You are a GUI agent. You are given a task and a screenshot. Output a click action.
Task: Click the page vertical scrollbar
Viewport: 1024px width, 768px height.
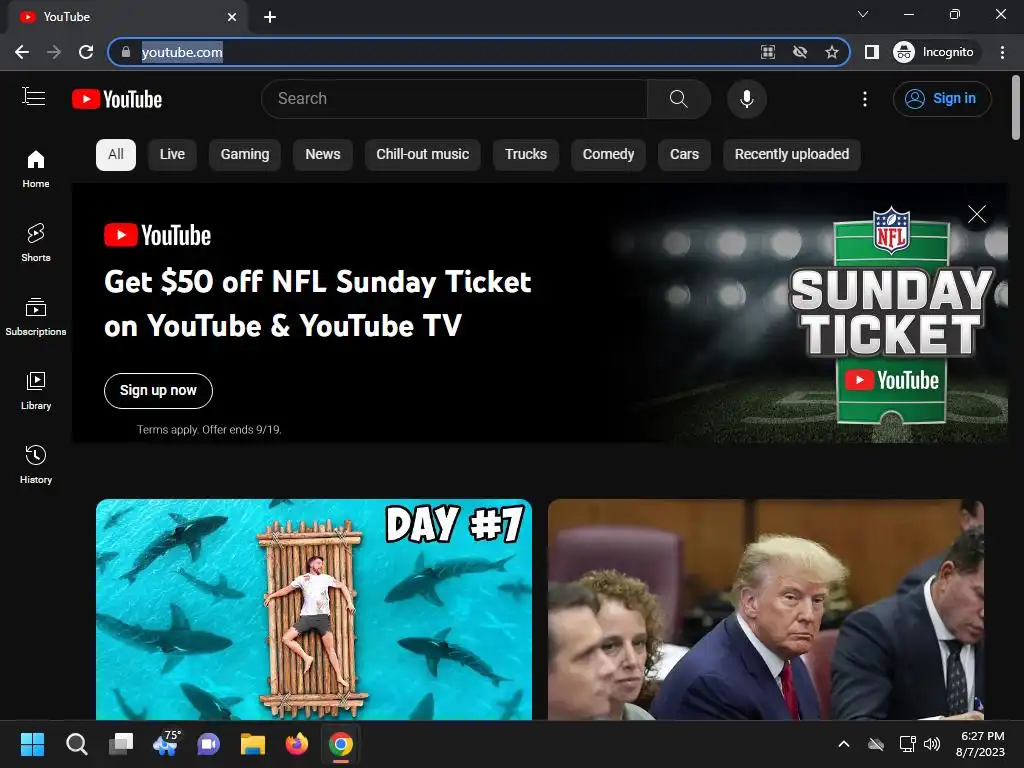coord(1016,108)
